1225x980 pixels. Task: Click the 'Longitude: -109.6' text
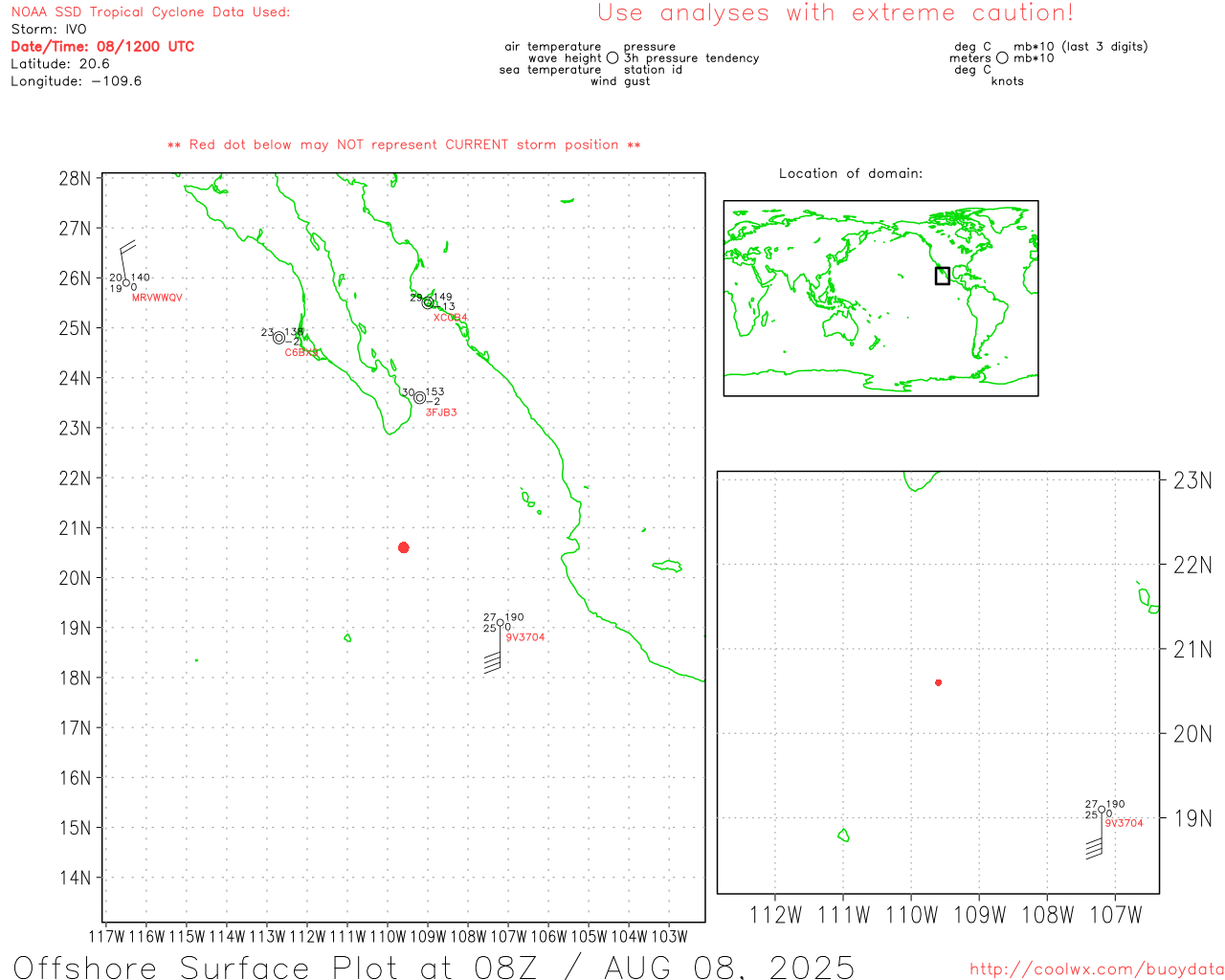click(77, 81)
